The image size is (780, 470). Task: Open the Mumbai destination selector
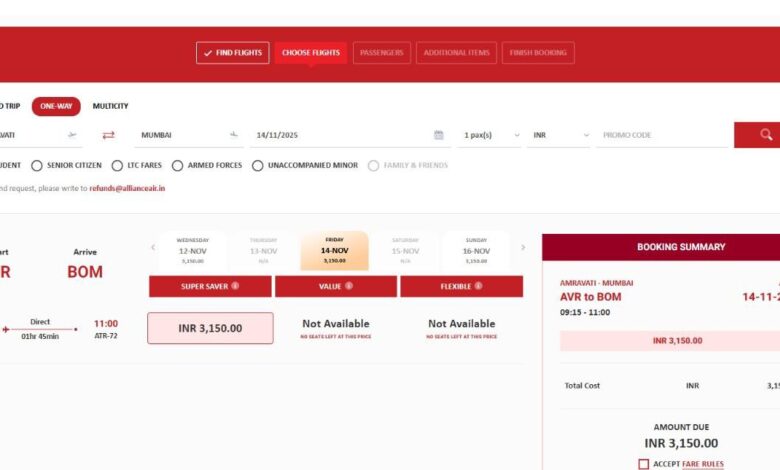tap(185, 135)
